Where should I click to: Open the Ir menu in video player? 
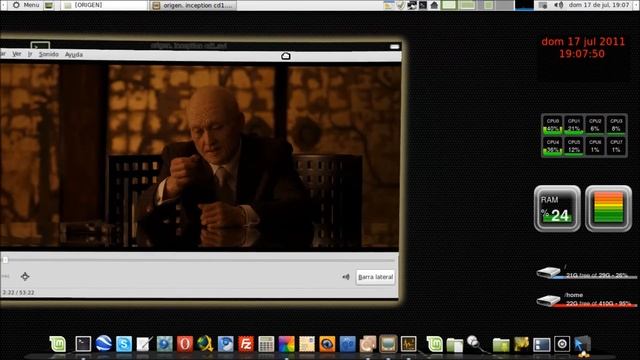coord(30,54)
